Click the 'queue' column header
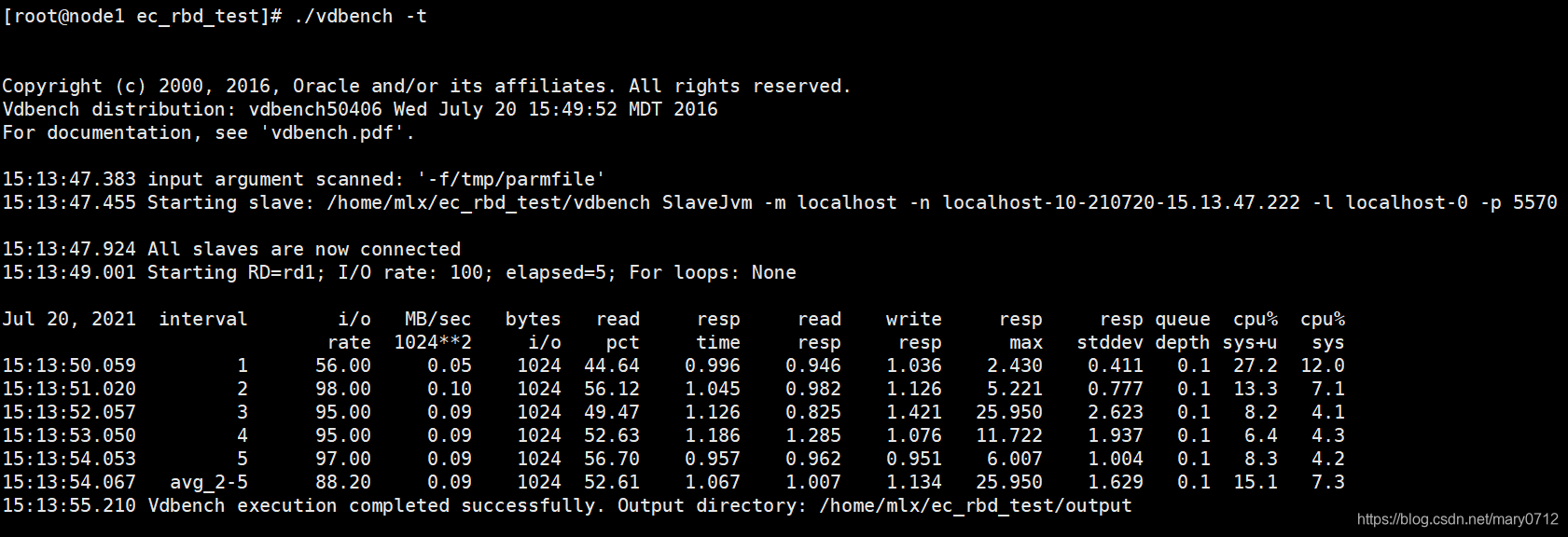 (x=1183, y=319)
